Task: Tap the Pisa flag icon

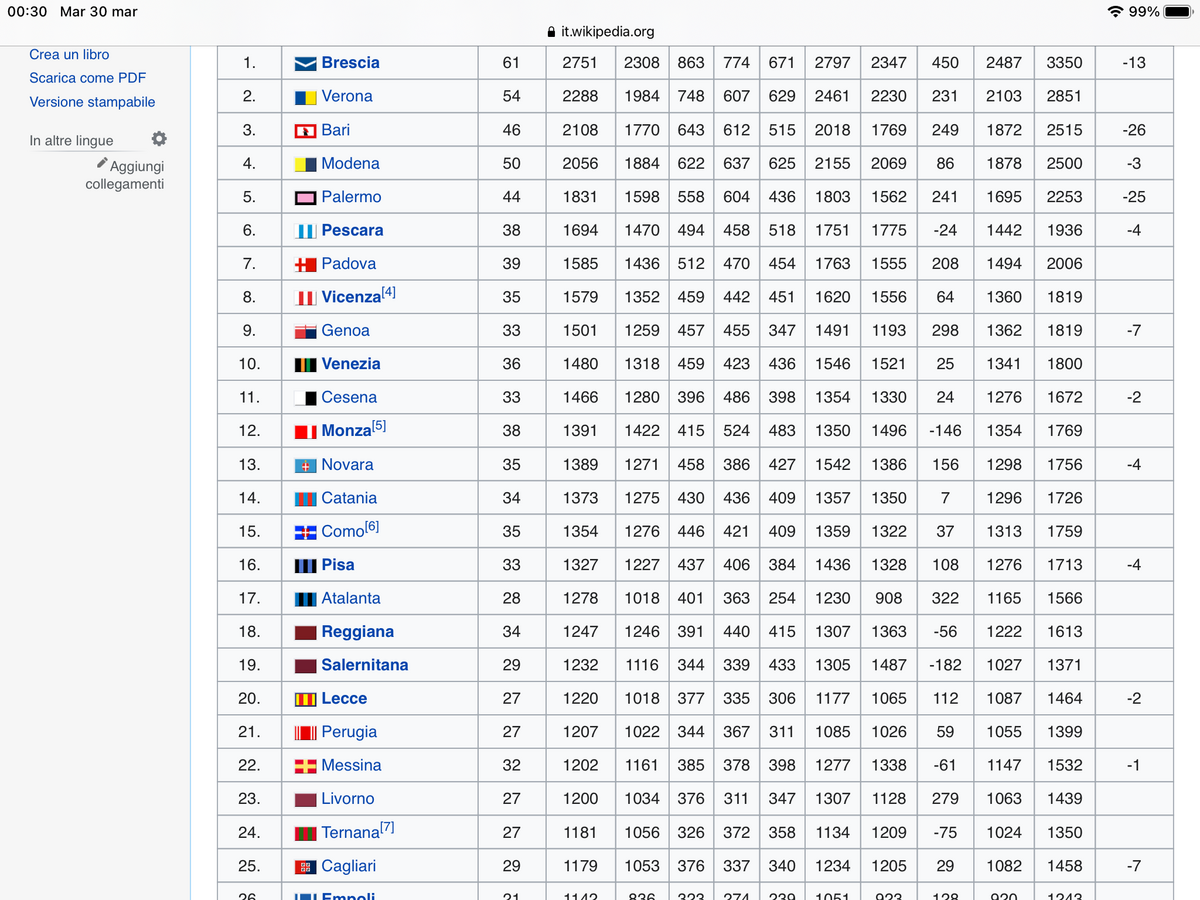Action: (x=305, y=565)
